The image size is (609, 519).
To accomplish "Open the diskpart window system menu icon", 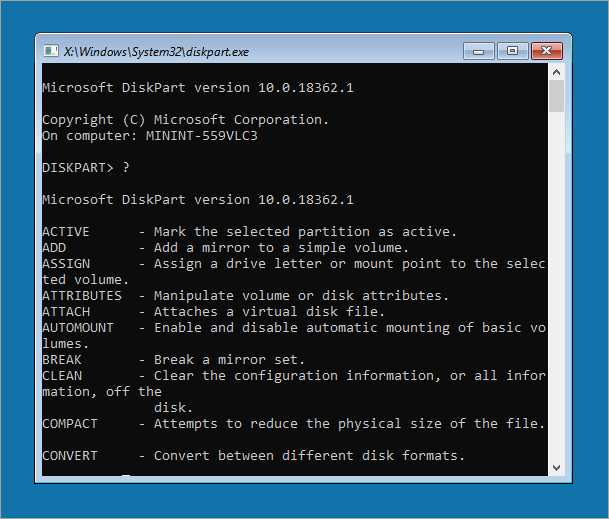I will [x=50, y=50].
